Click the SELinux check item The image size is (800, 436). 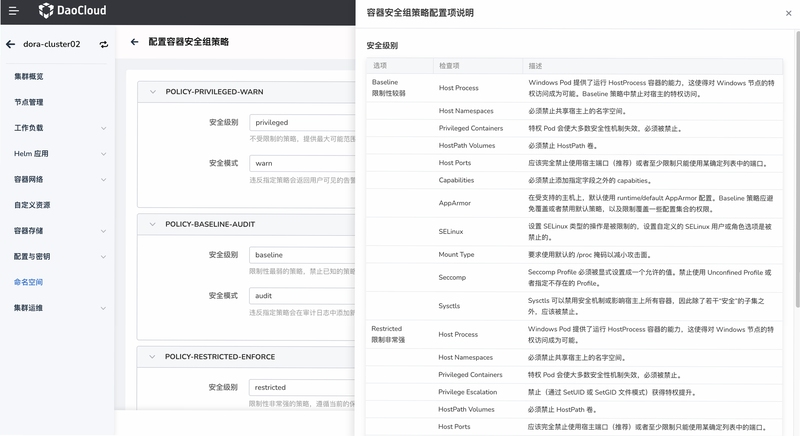451,232
